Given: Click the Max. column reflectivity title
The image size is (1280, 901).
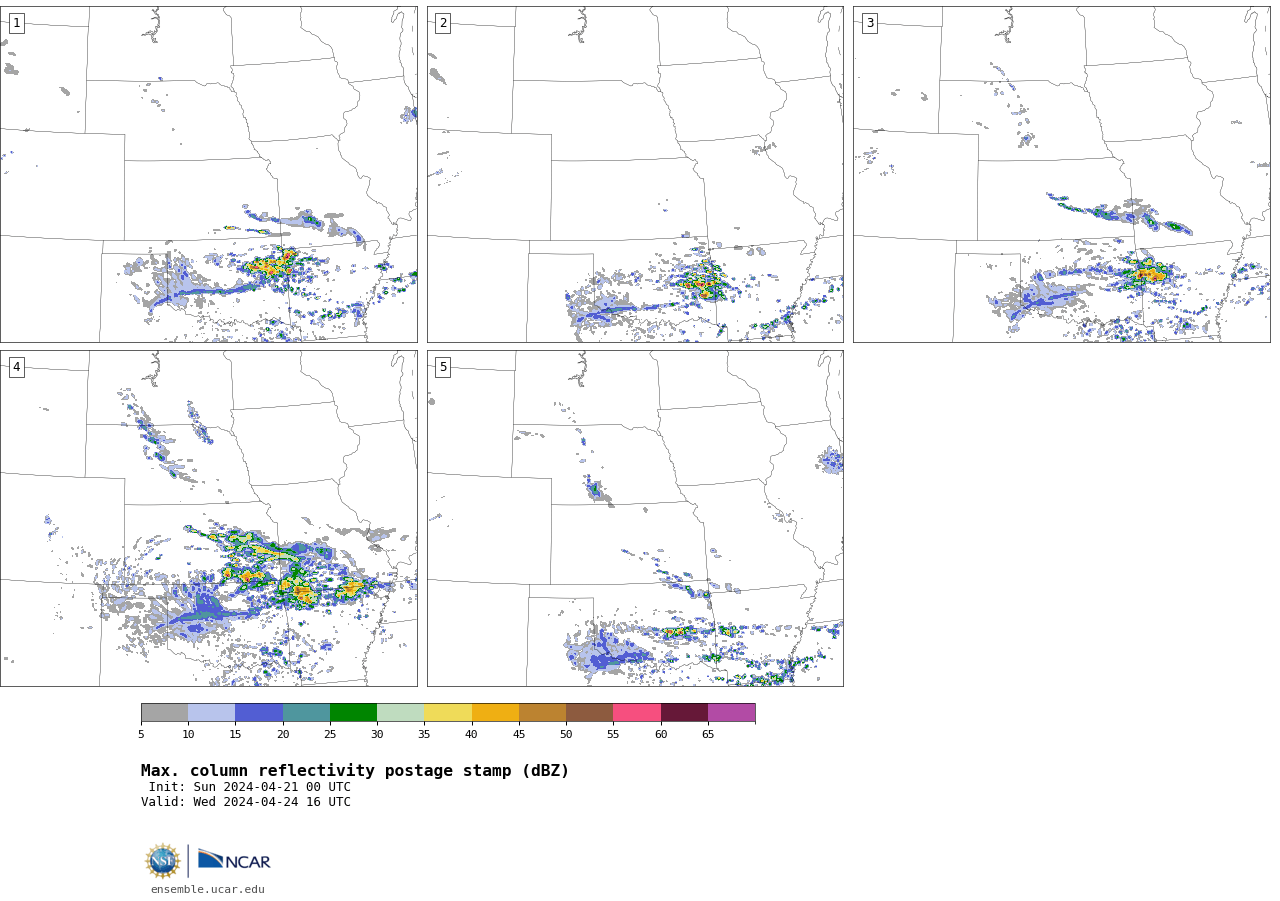Looking at the screenshot, I should [x=355, y=771].
